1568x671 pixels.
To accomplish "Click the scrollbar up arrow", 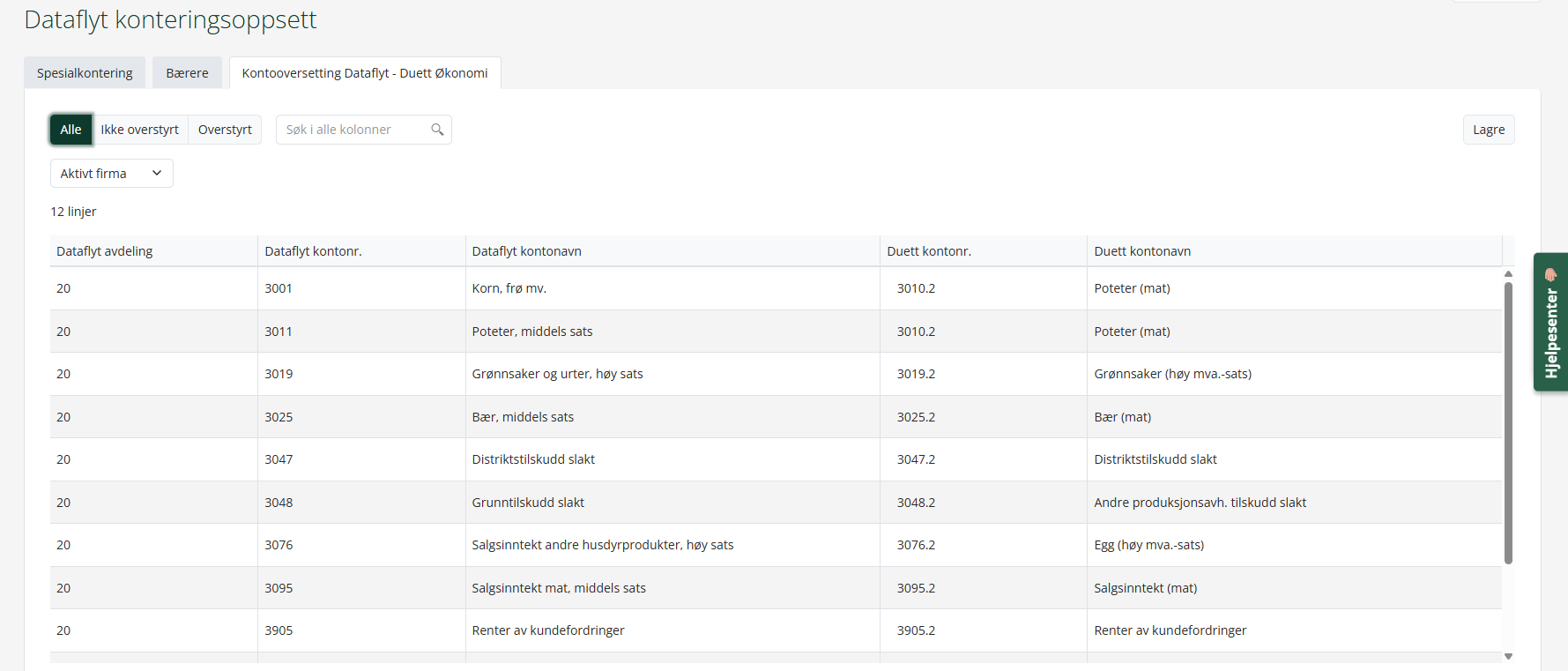I will coord(1508,273).
